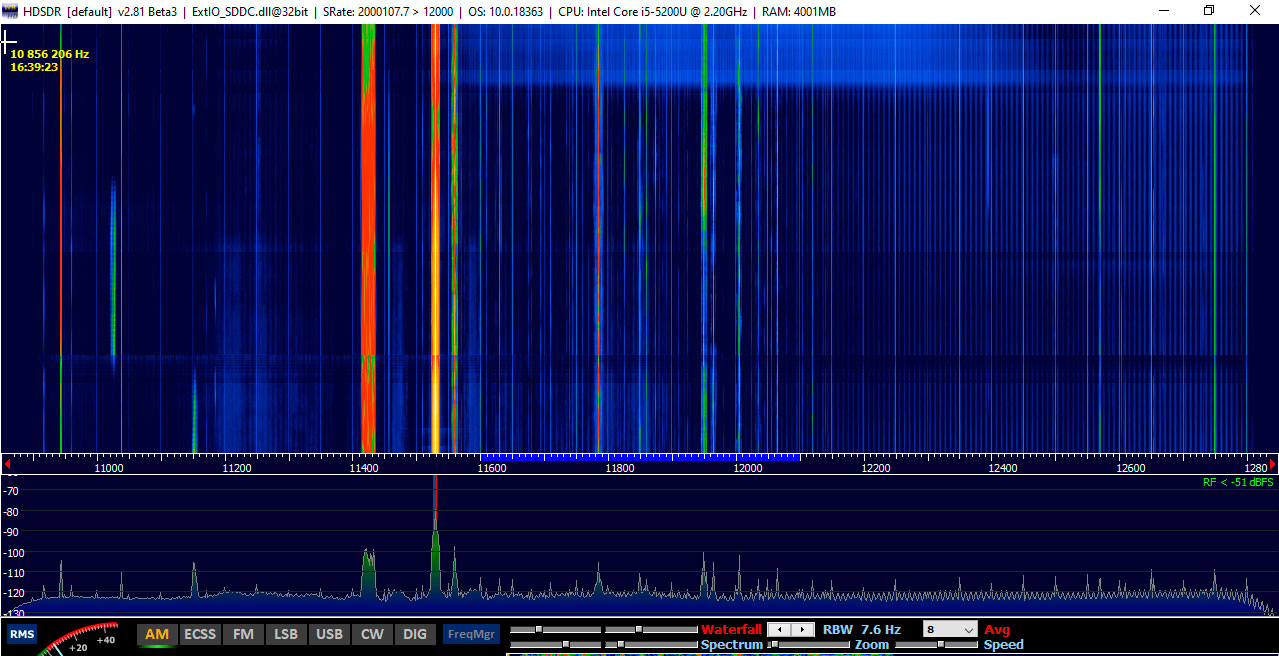Viewport: 1279px width, 656px height.
Task: Open the averaging value dropdown showing 8
Action: [x=950, y=630]
